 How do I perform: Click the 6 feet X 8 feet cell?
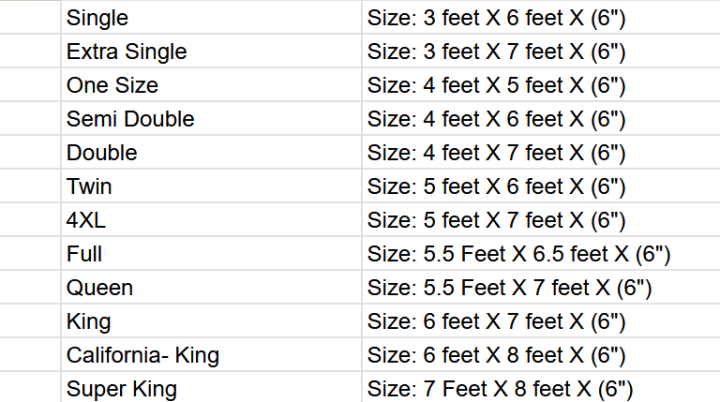pyautogui.click(x=541, y=355)
